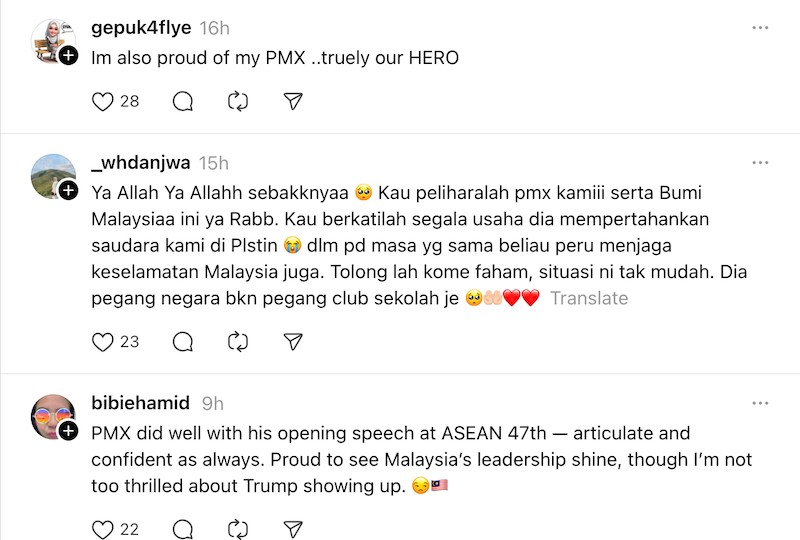This screenshot has width=800, height=540.
Task: Share _whdanjwa's comment via send icon
Action: click(293, 342)
